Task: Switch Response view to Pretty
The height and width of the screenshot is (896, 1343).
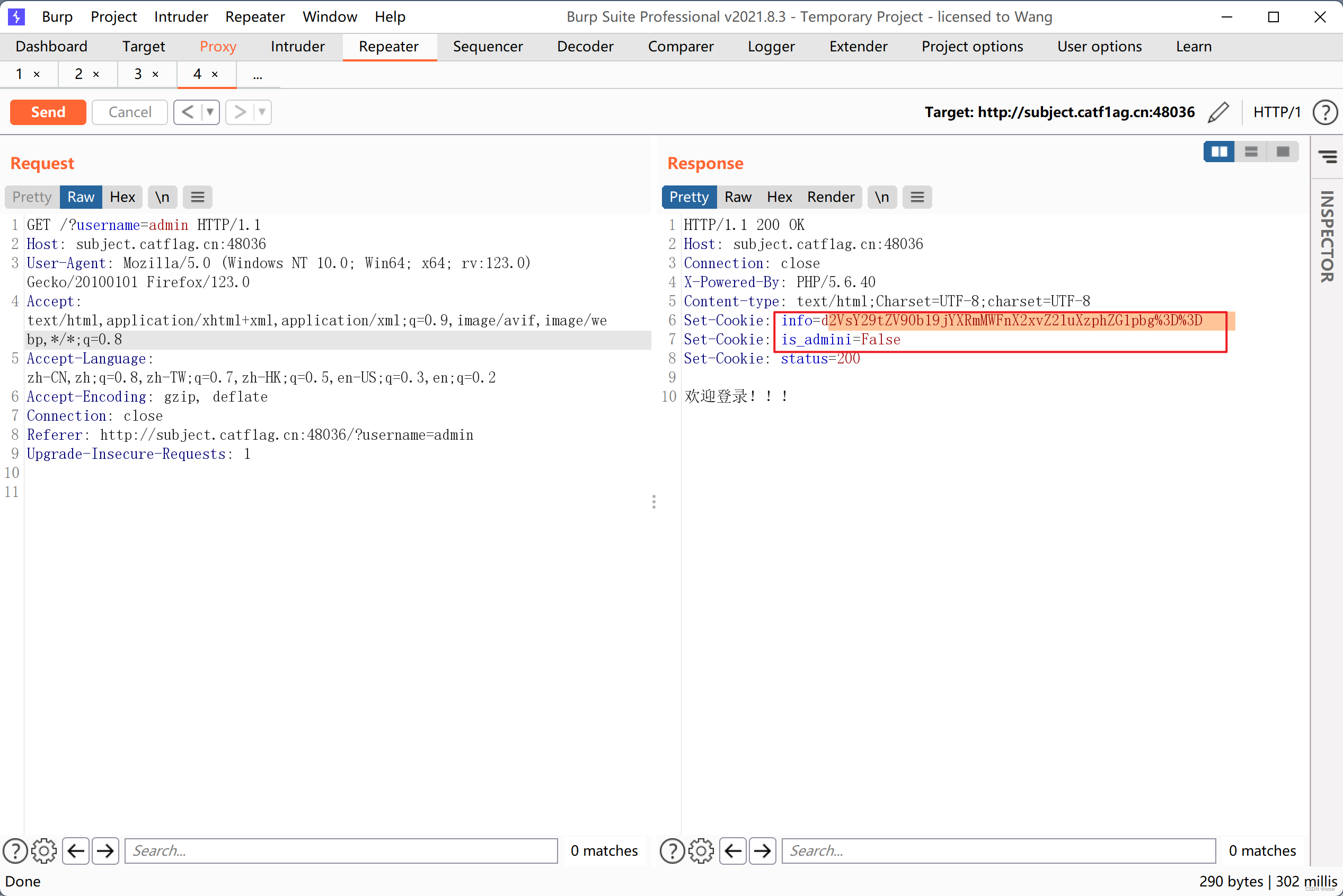Action: click(x=689, y=197)
